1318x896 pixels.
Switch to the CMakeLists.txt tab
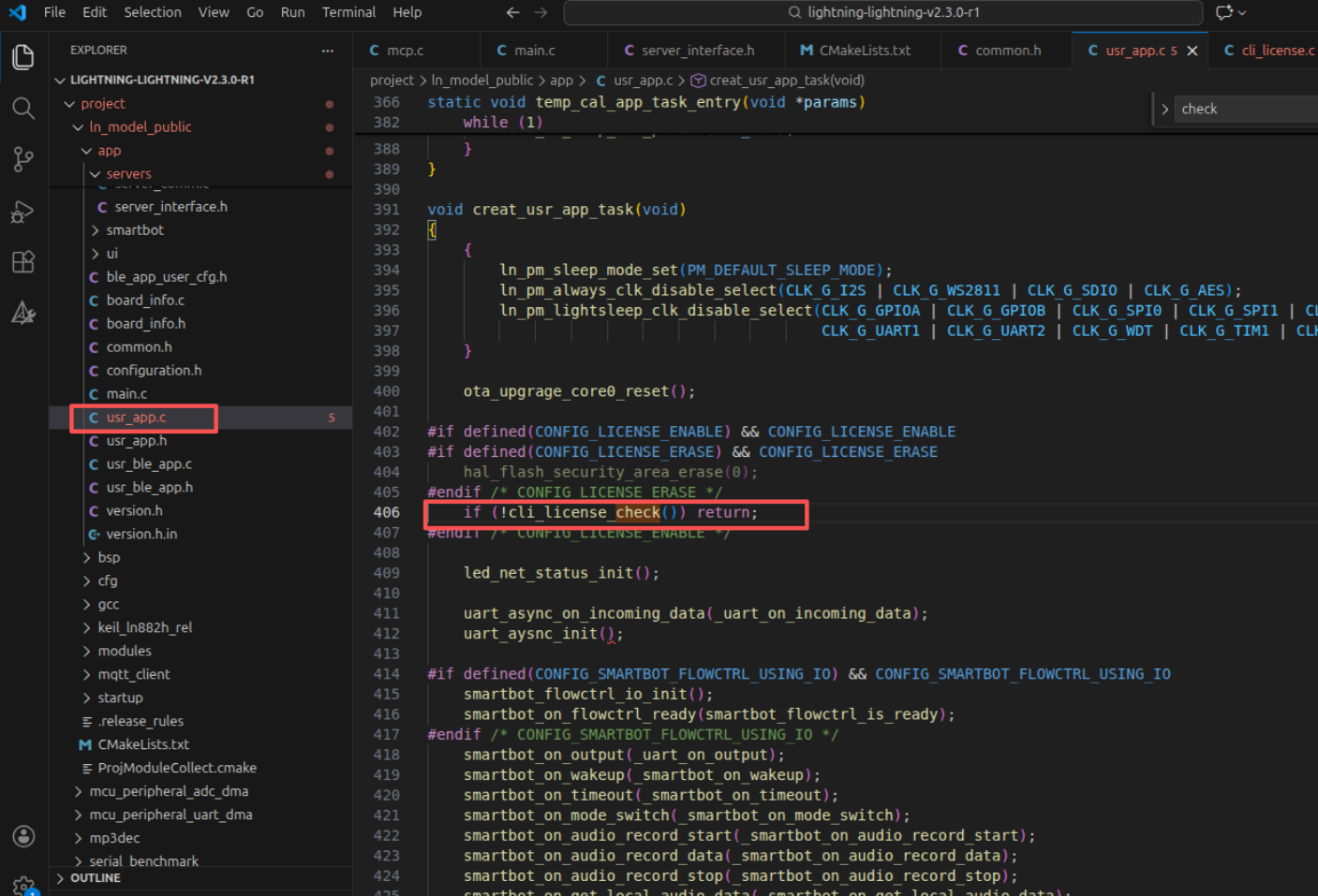pyautogui.click(x=864, y=51)
